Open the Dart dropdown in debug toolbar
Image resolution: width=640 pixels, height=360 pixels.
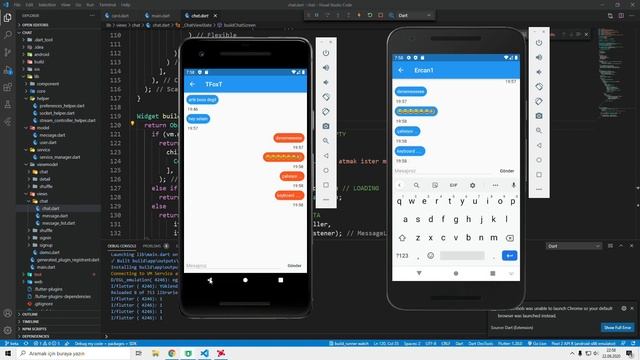(x=414, y=15)
